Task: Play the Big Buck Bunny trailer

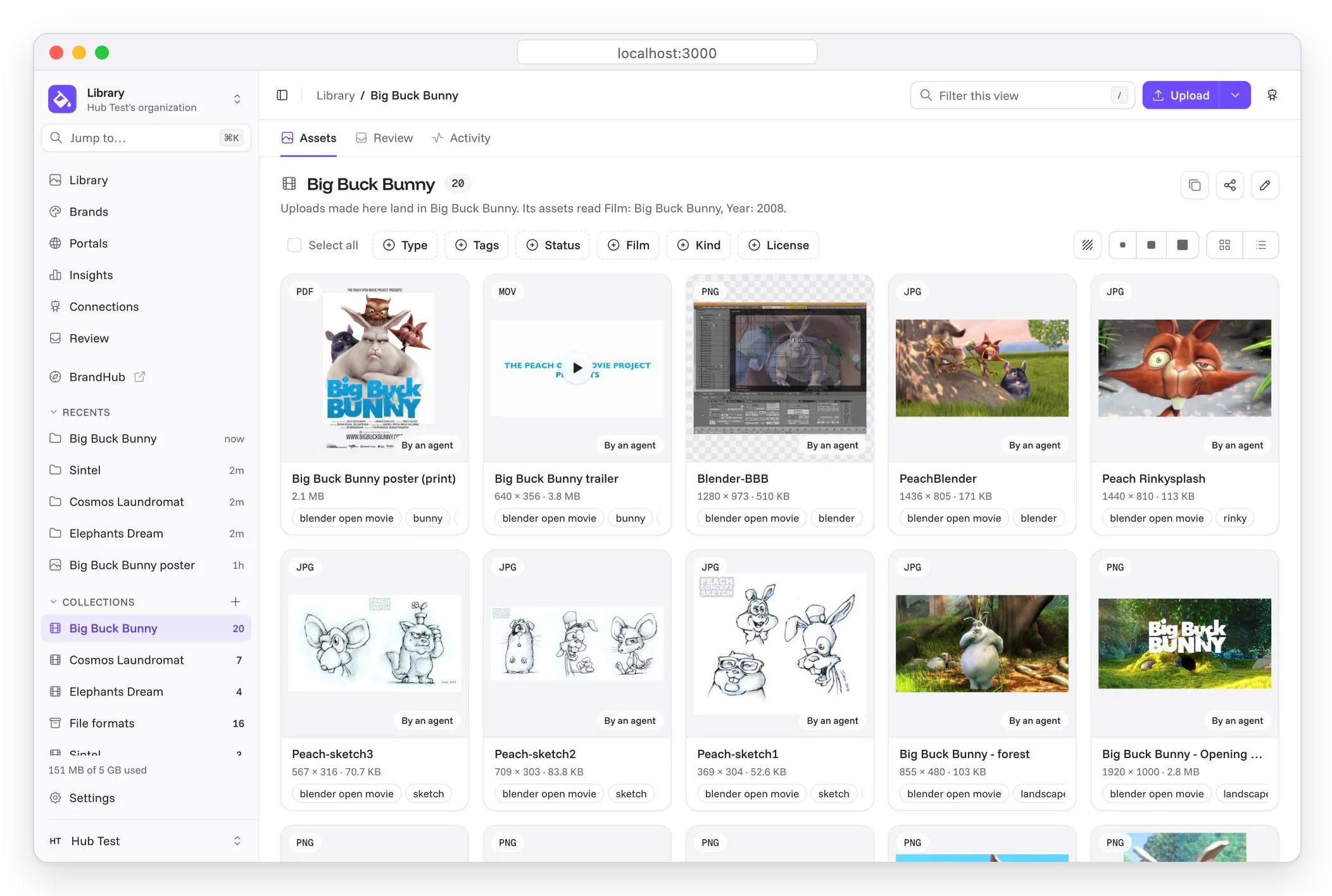Action: point(577,368)
